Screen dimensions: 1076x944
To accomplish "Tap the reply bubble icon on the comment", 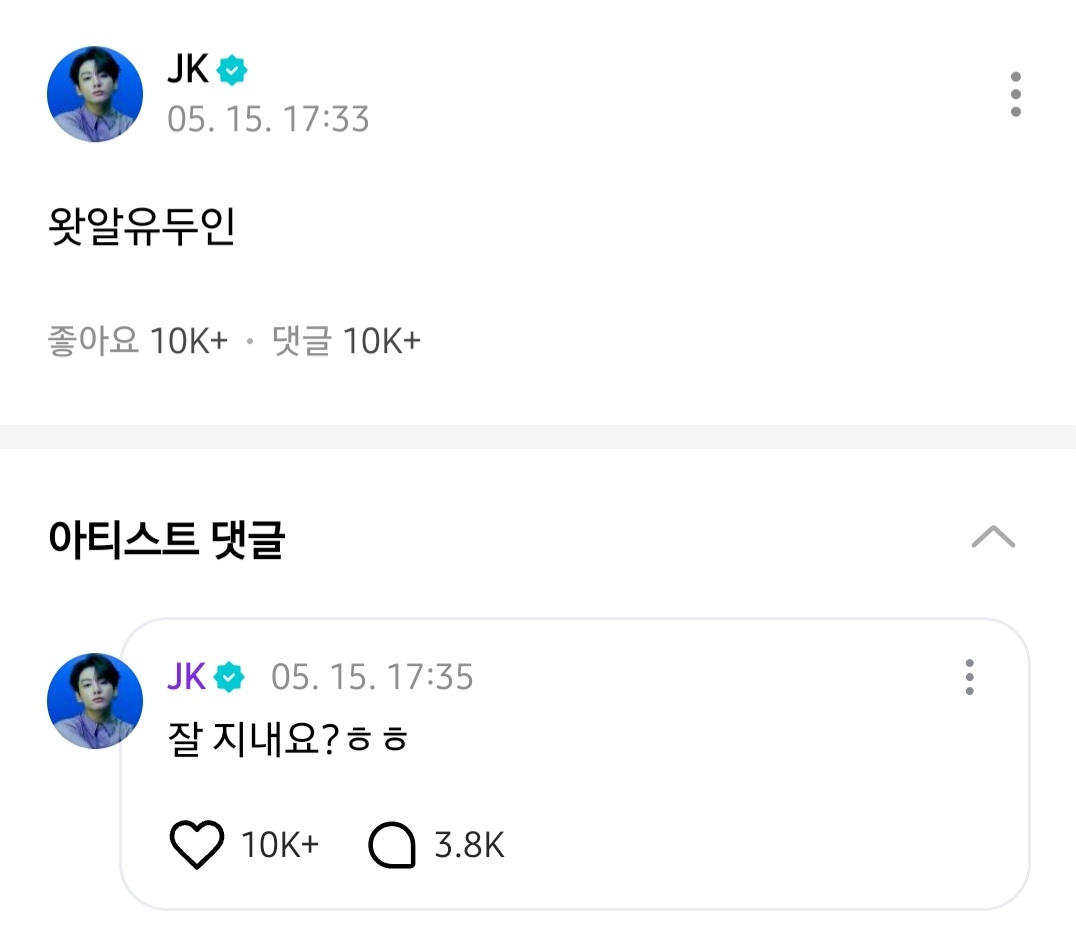I will tap(391, 846).
